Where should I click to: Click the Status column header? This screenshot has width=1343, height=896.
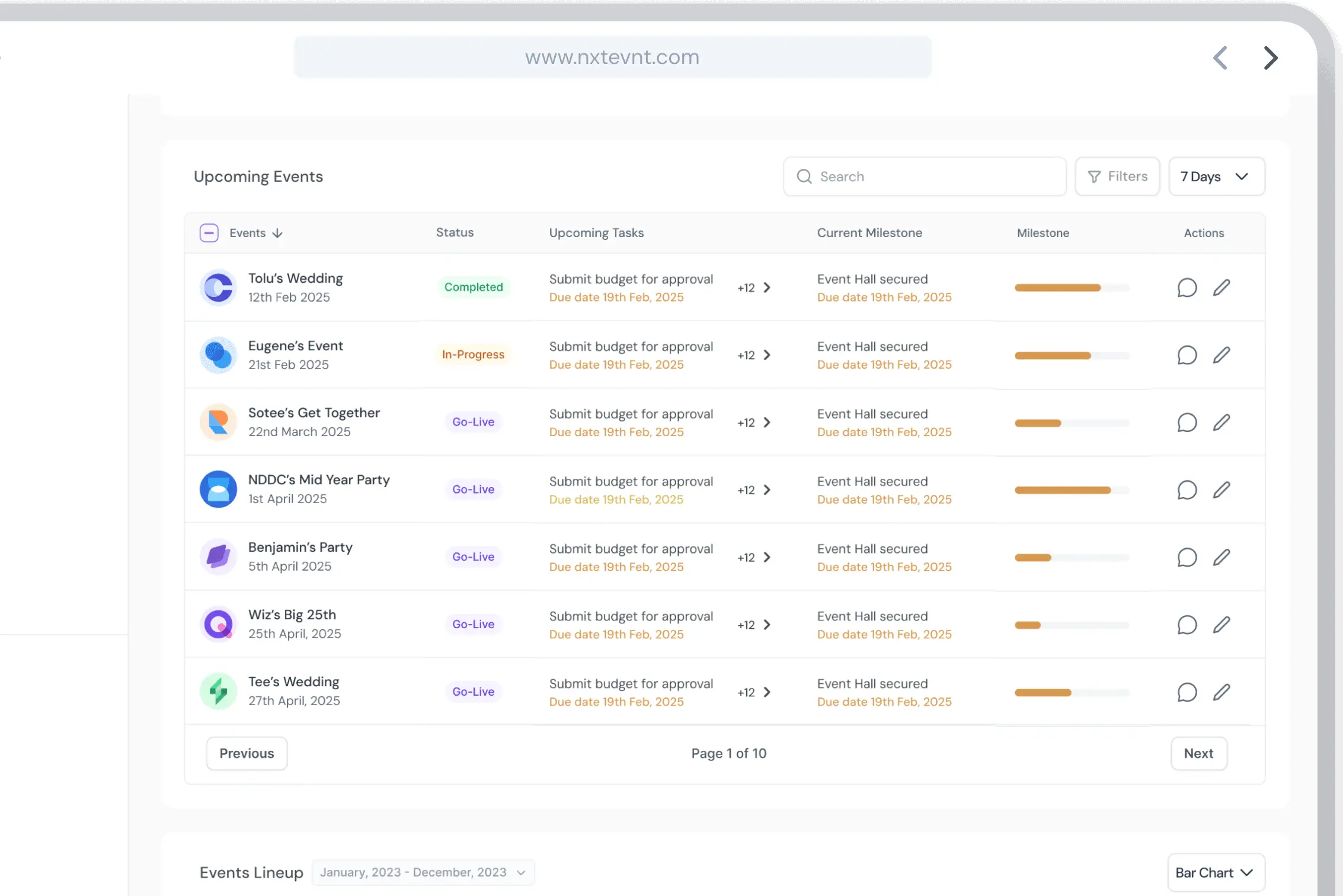coord(455,232)
